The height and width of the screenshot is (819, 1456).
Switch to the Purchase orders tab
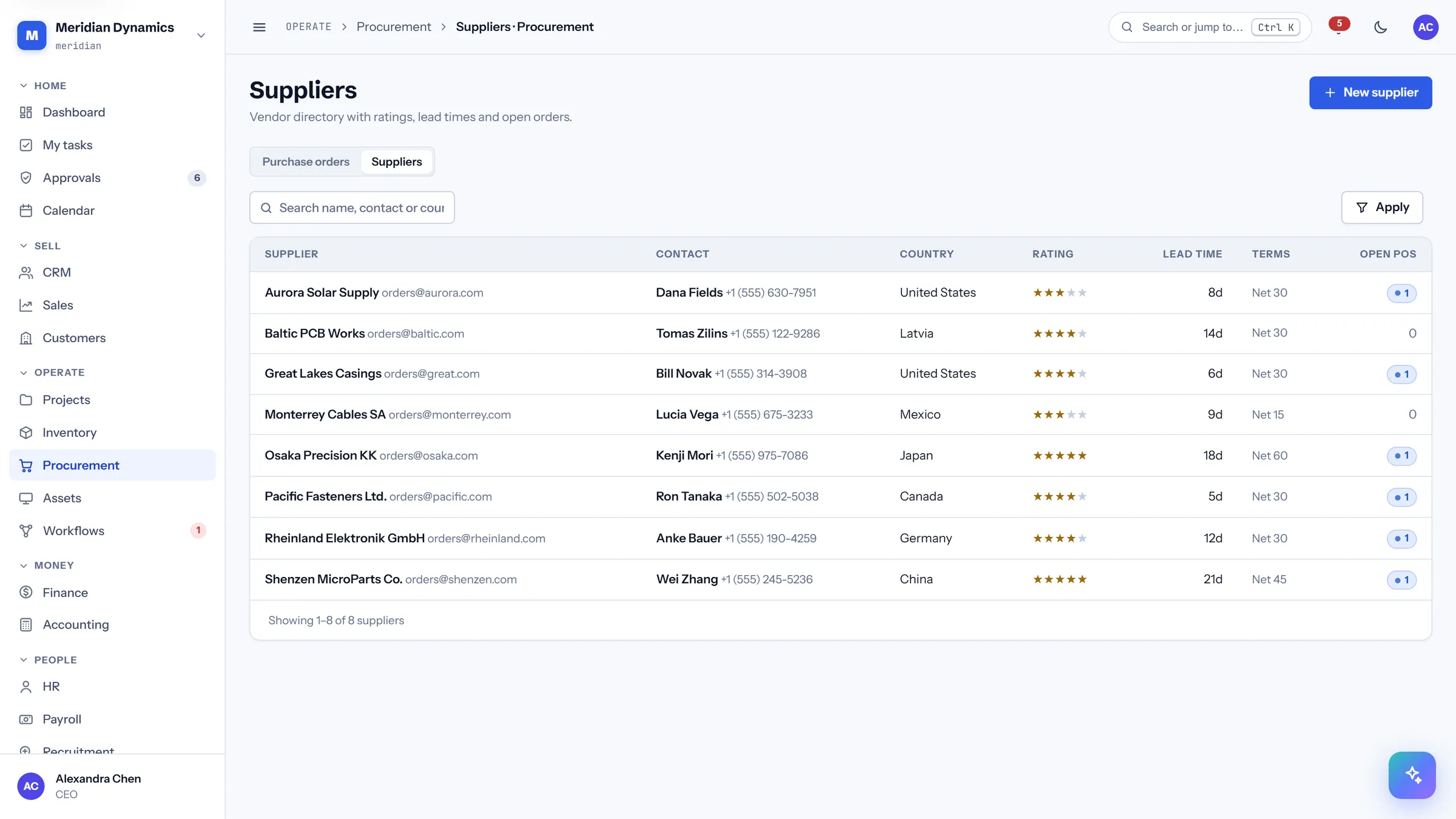306,161
